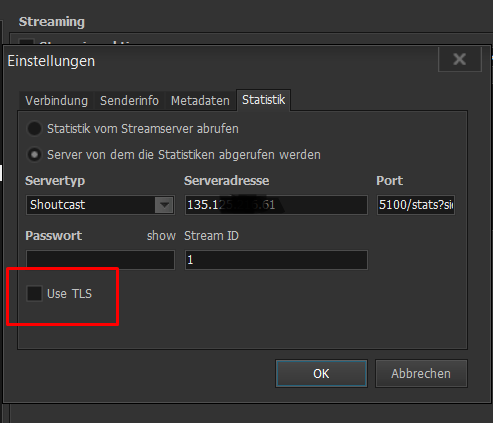Click the Passwort input field

point(100,260)
